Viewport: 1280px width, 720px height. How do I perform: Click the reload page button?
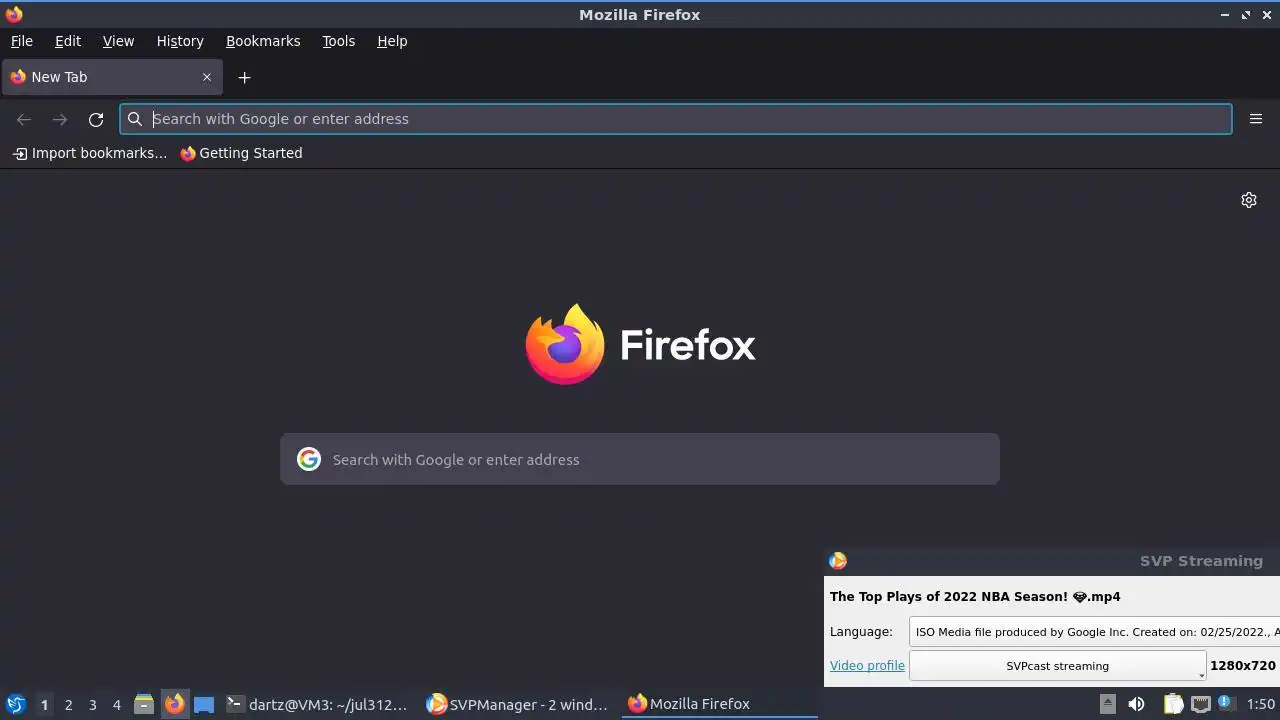[x=96, y=119]
